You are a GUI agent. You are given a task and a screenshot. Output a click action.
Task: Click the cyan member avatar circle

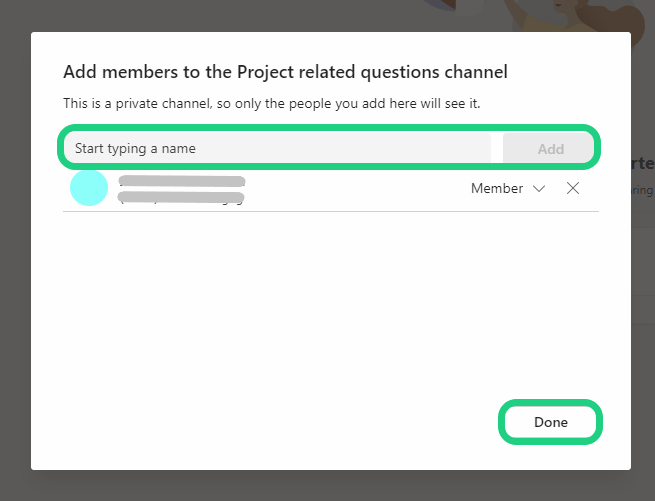(89, 188)
